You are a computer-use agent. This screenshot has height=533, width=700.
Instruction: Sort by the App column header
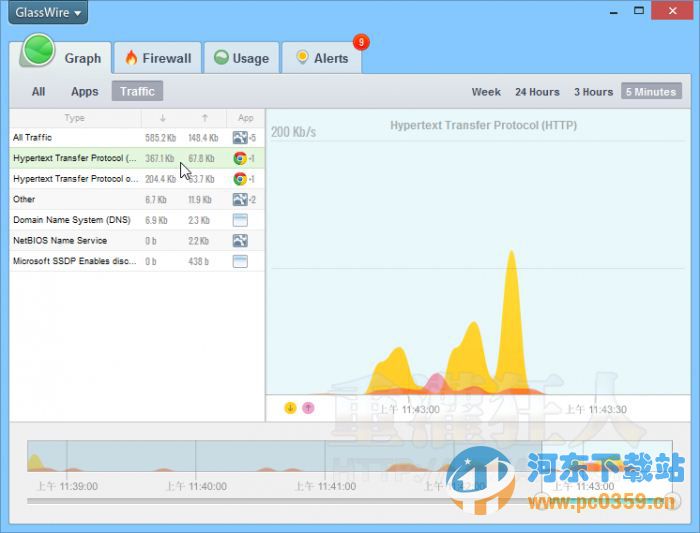246,118
